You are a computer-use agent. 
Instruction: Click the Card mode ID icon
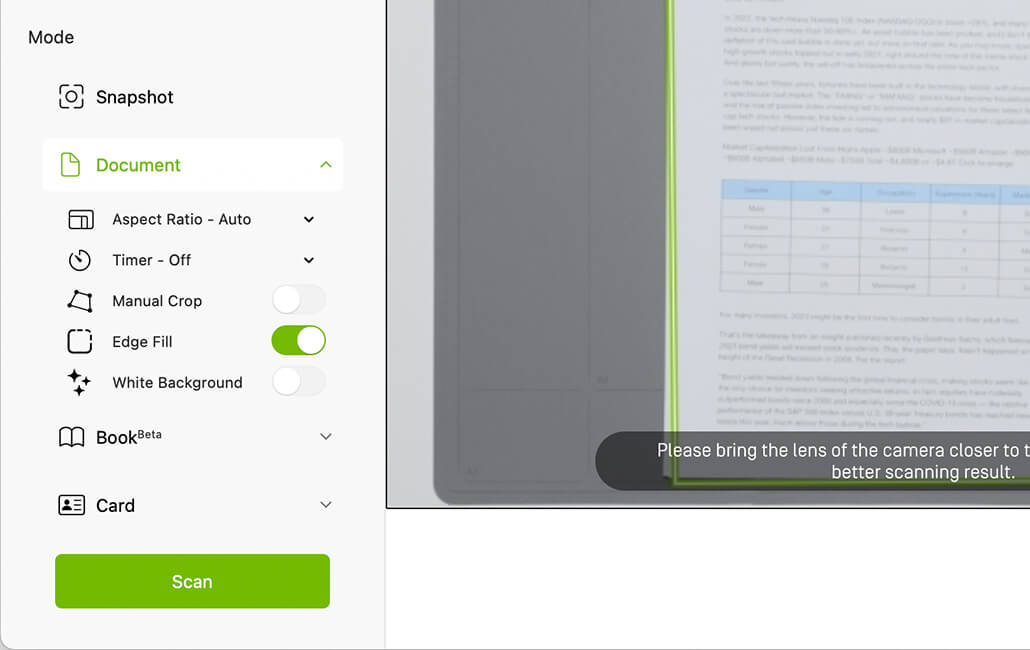pos(72,505)
